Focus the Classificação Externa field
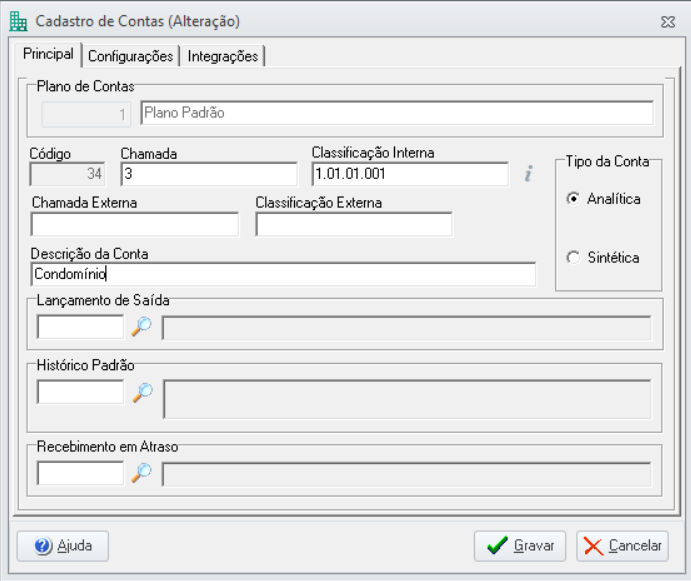Image resolution: width=691 pixels, height=581 pixels. coord(354,224)
